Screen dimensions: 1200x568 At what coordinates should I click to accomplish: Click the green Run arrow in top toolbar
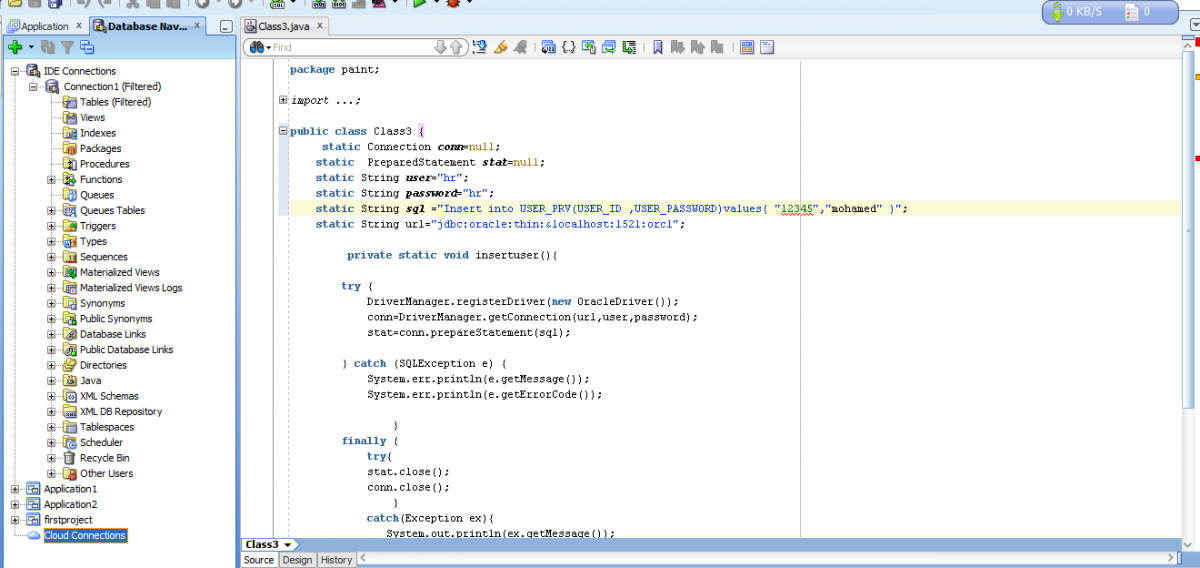[420, 3]
